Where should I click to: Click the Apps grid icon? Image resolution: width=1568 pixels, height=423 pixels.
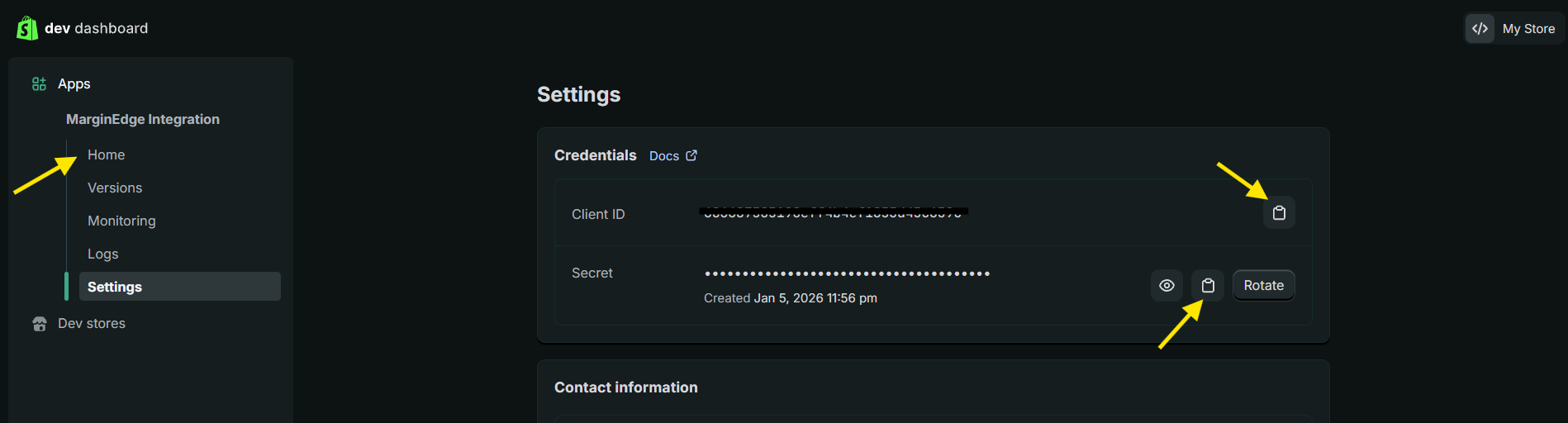click(39, 84)
